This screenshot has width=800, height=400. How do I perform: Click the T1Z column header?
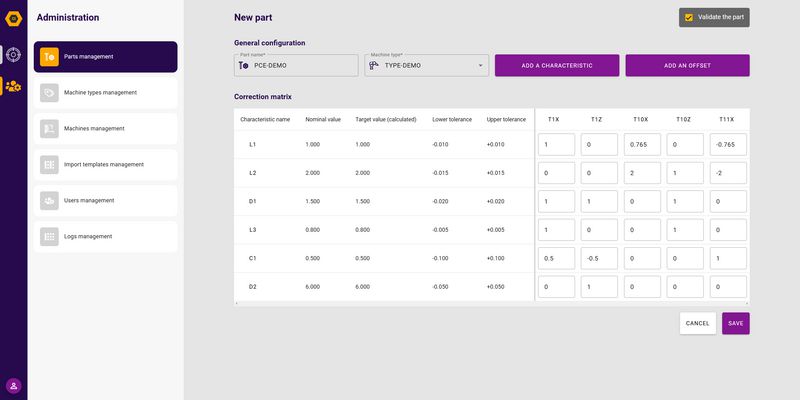tap(596, 119)
